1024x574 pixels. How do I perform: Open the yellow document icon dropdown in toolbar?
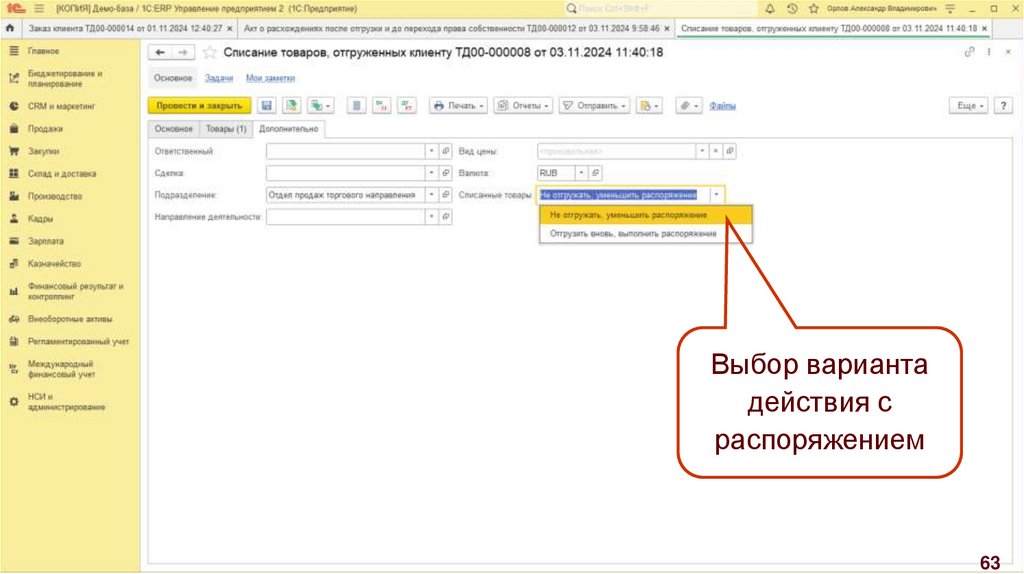(x=649, y=106)
